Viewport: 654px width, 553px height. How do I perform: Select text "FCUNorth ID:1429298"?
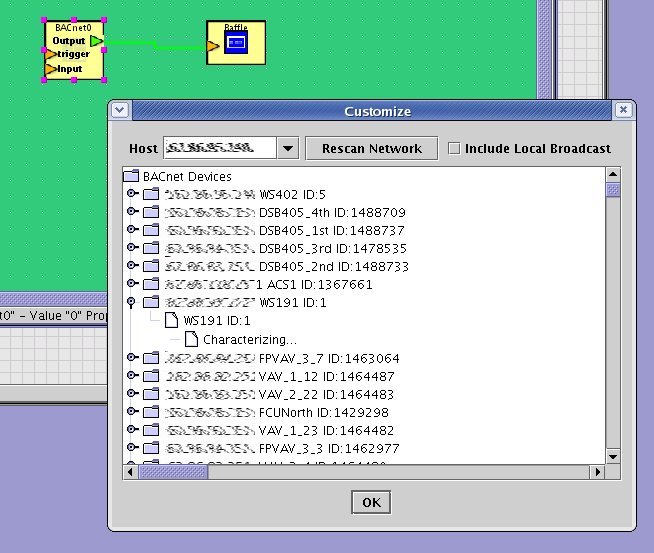click(x=324, y=412)
